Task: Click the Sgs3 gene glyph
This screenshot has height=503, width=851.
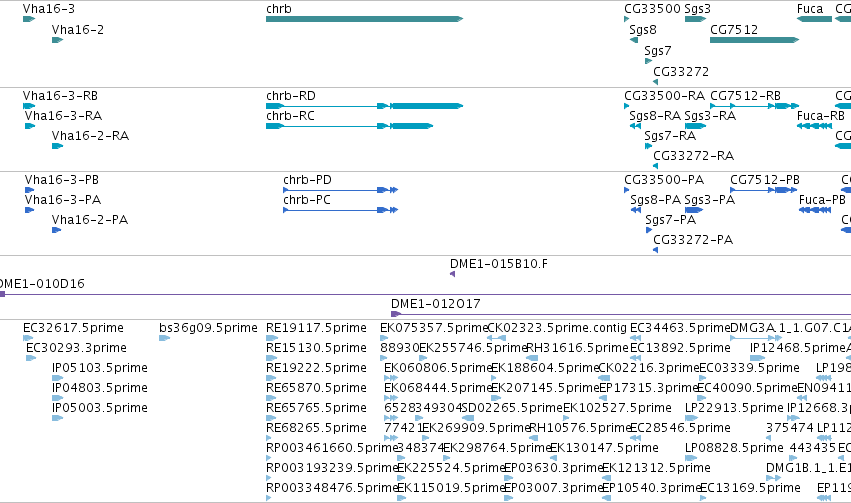Action: [x=695, y=19]
